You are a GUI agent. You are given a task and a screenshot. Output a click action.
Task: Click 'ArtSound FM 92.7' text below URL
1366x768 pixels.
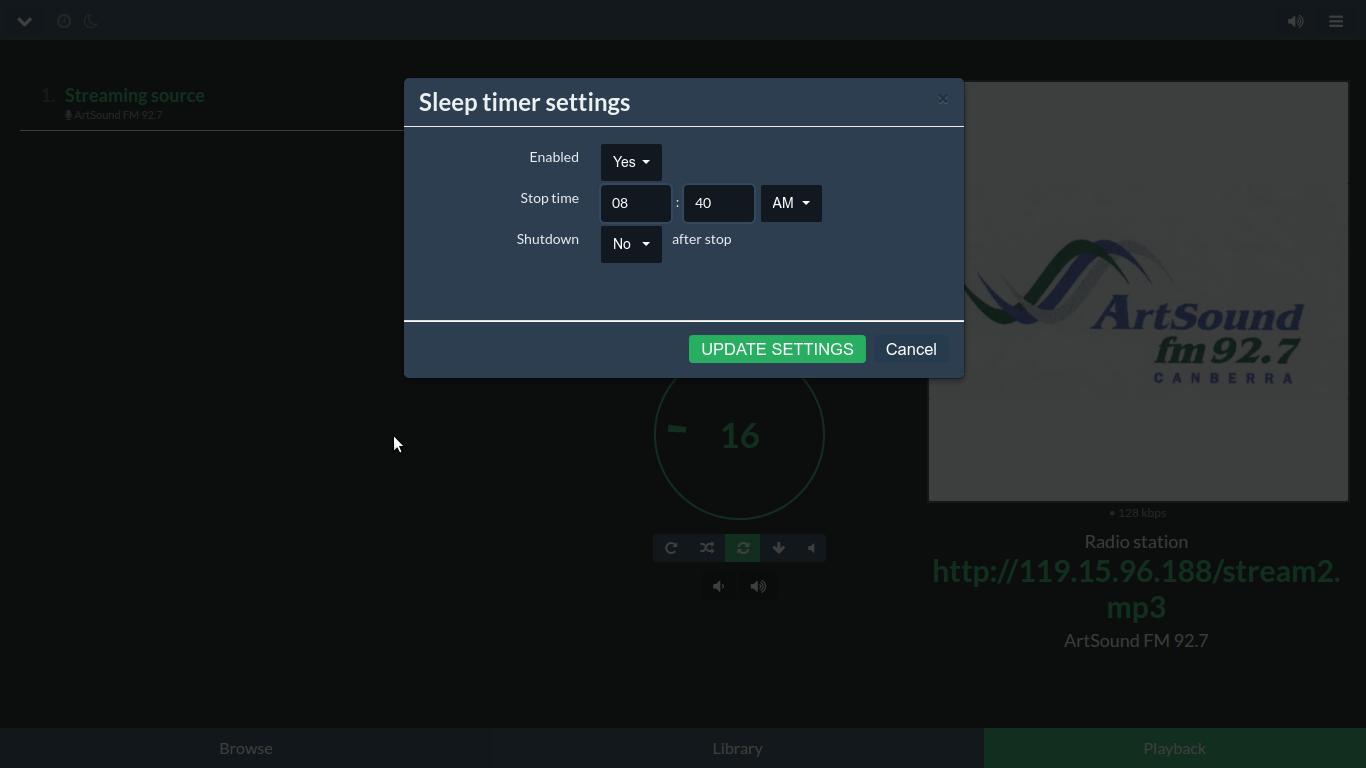(1136, 640)
